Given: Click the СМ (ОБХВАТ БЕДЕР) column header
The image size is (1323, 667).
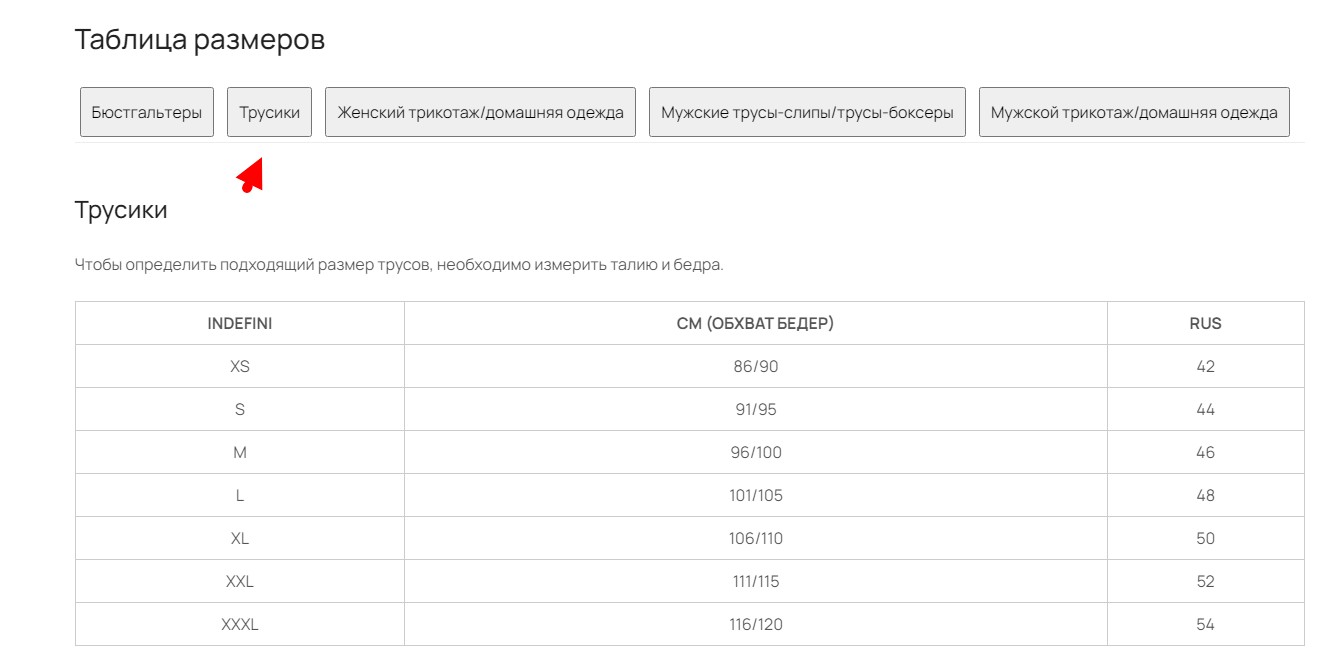Looking at the screenshot, I should [755, 324].
